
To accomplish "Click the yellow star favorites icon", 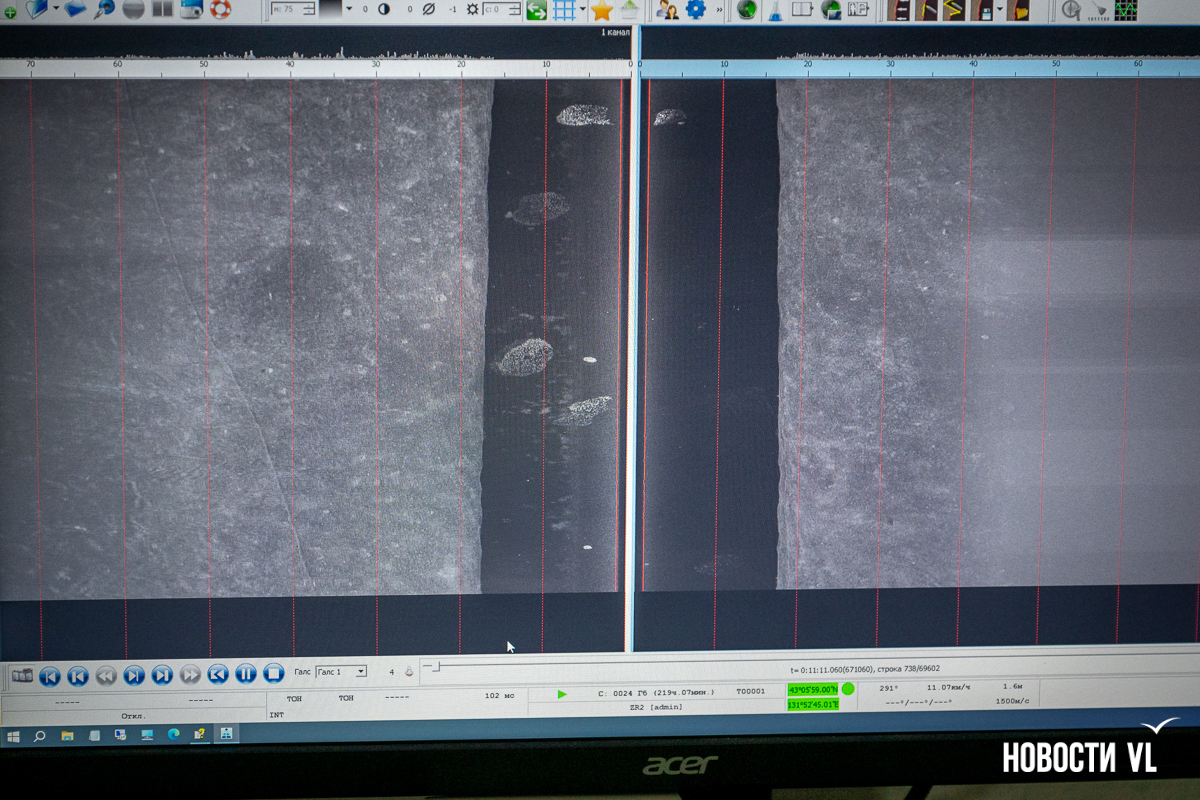I will pos(601,10).
